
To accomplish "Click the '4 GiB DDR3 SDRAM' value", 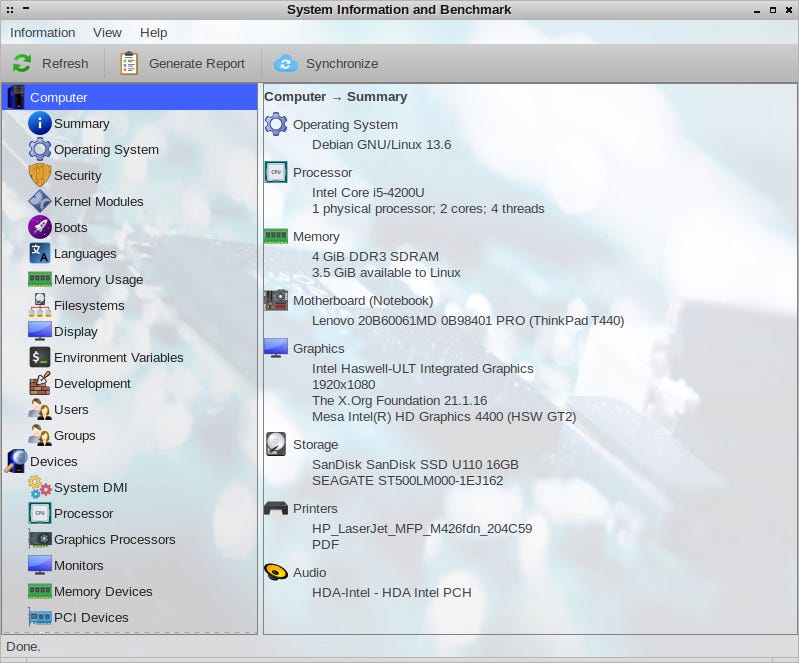I will tap(375, 256).
